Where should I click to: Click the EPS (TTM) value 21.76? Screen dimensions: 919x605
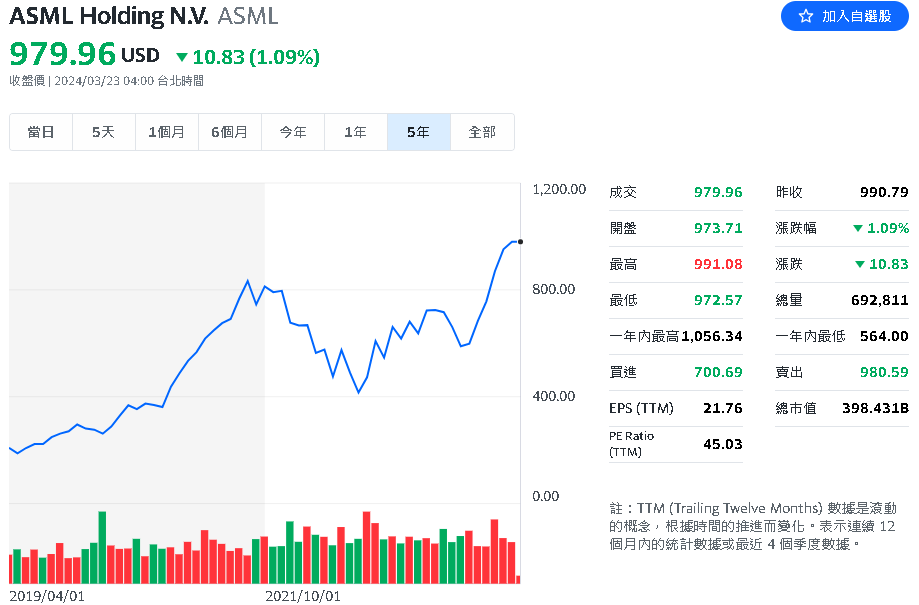click(723, 408)
